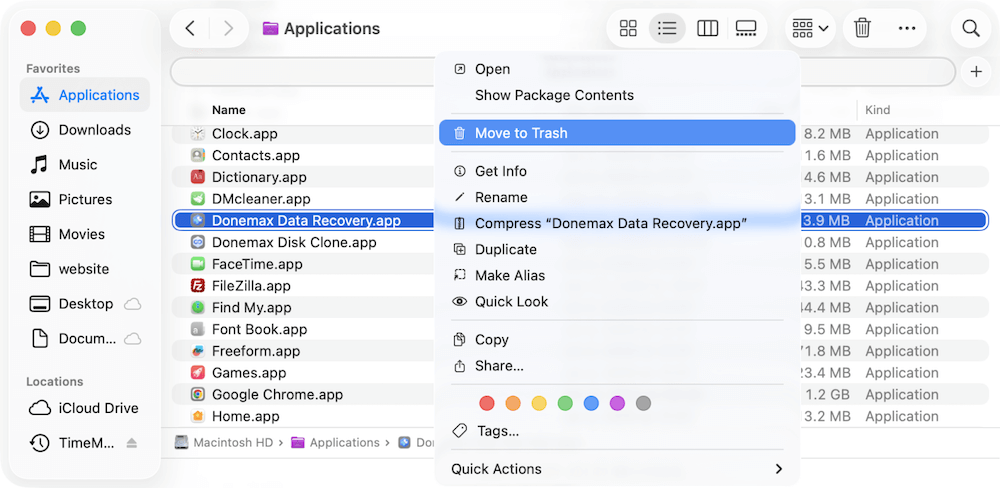1000x488 pixels.
Task: Choose Open from the context menu
Action: click(x=617, y=69)
